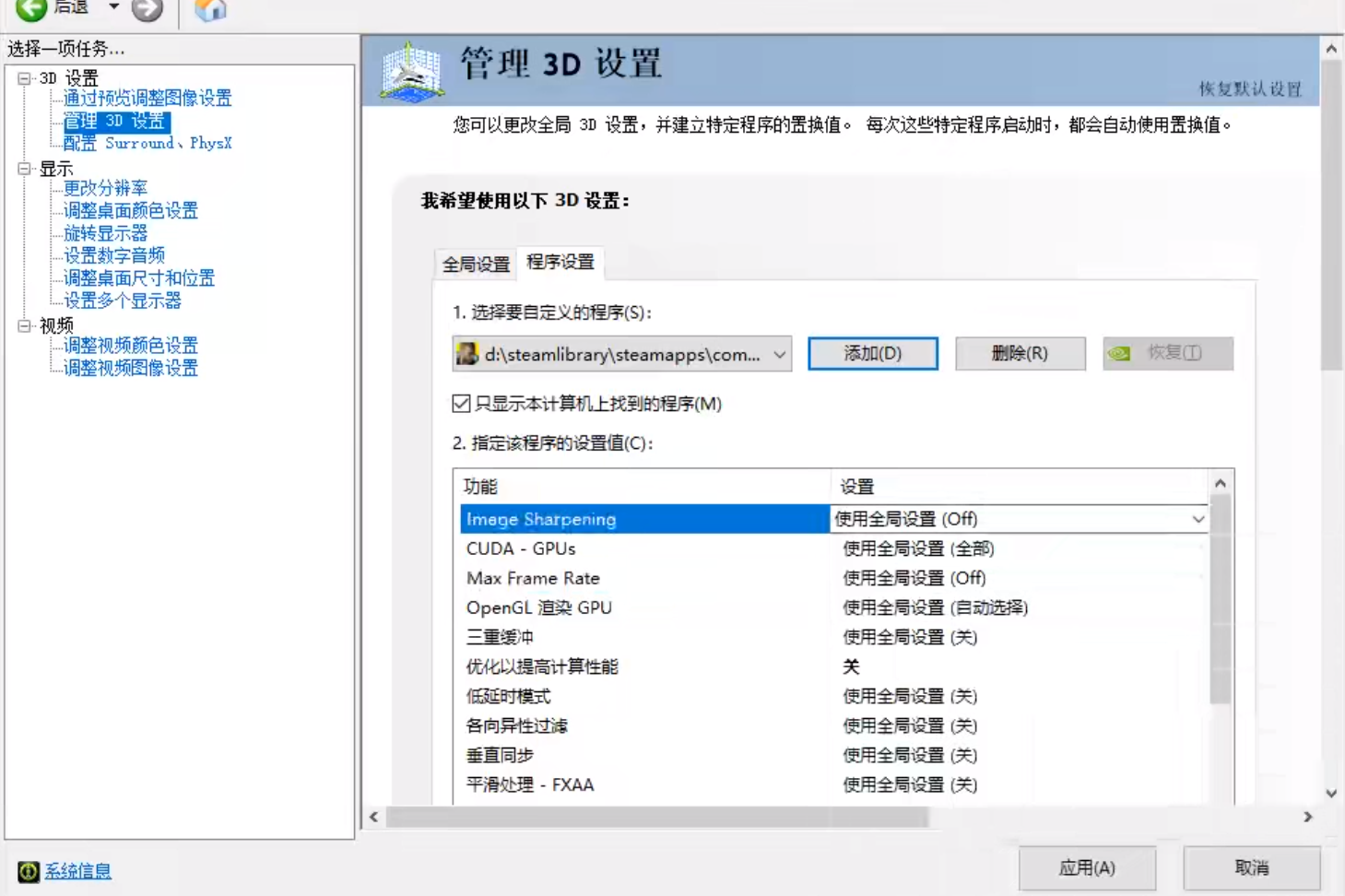Image resolution: width=1345 pixels, height=896 pixels.
Task: Switch to the 程序设置 tab
Action: click(x=560, y=262)
